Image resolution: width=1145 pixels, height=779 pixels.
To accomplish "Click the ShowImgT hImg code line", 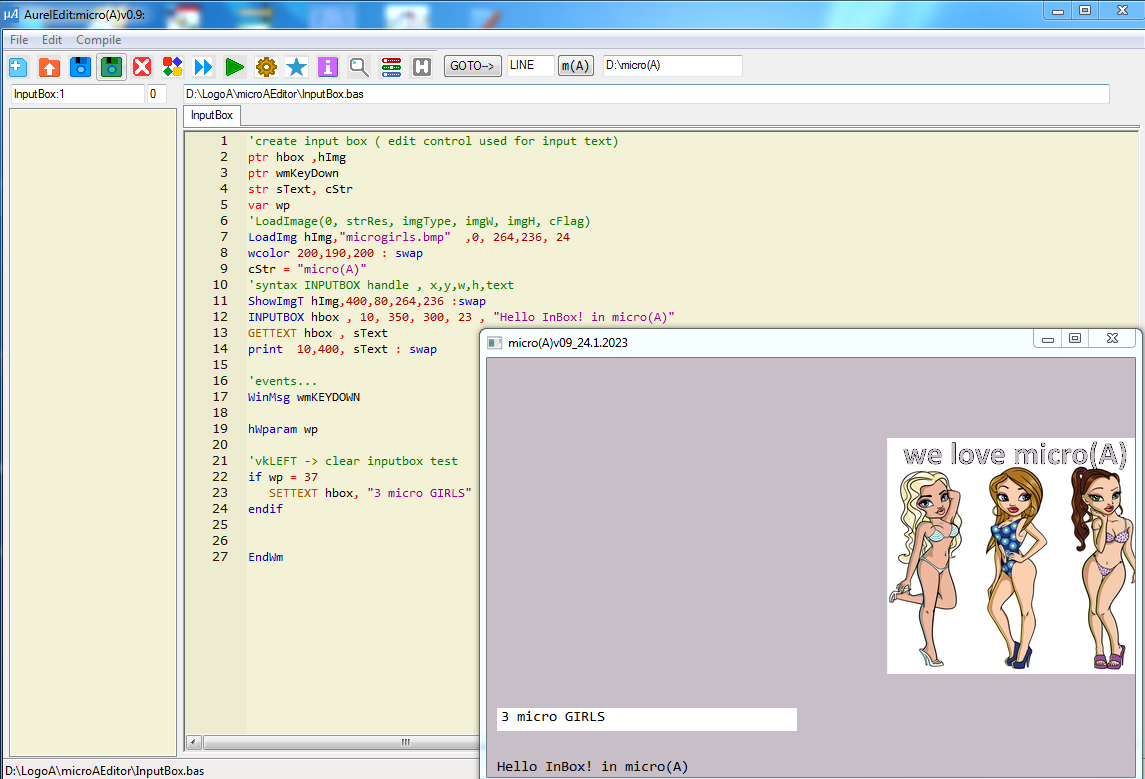I will (x=367, y=302).
